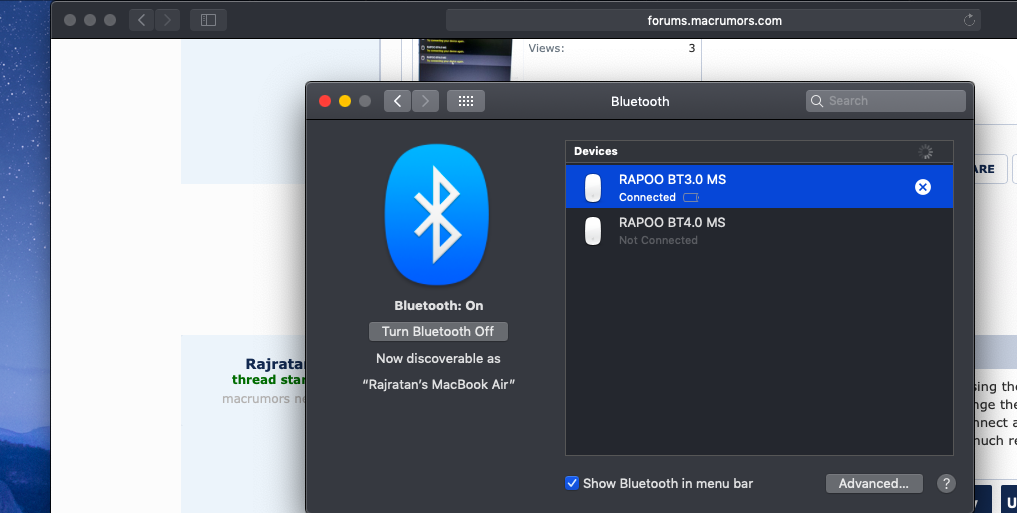Image resolution: width=1017 pixels, height=513 pixels.
Task: Click RAPOO BT4.0 MS mouse icon
Action: (x=593, y=231)
